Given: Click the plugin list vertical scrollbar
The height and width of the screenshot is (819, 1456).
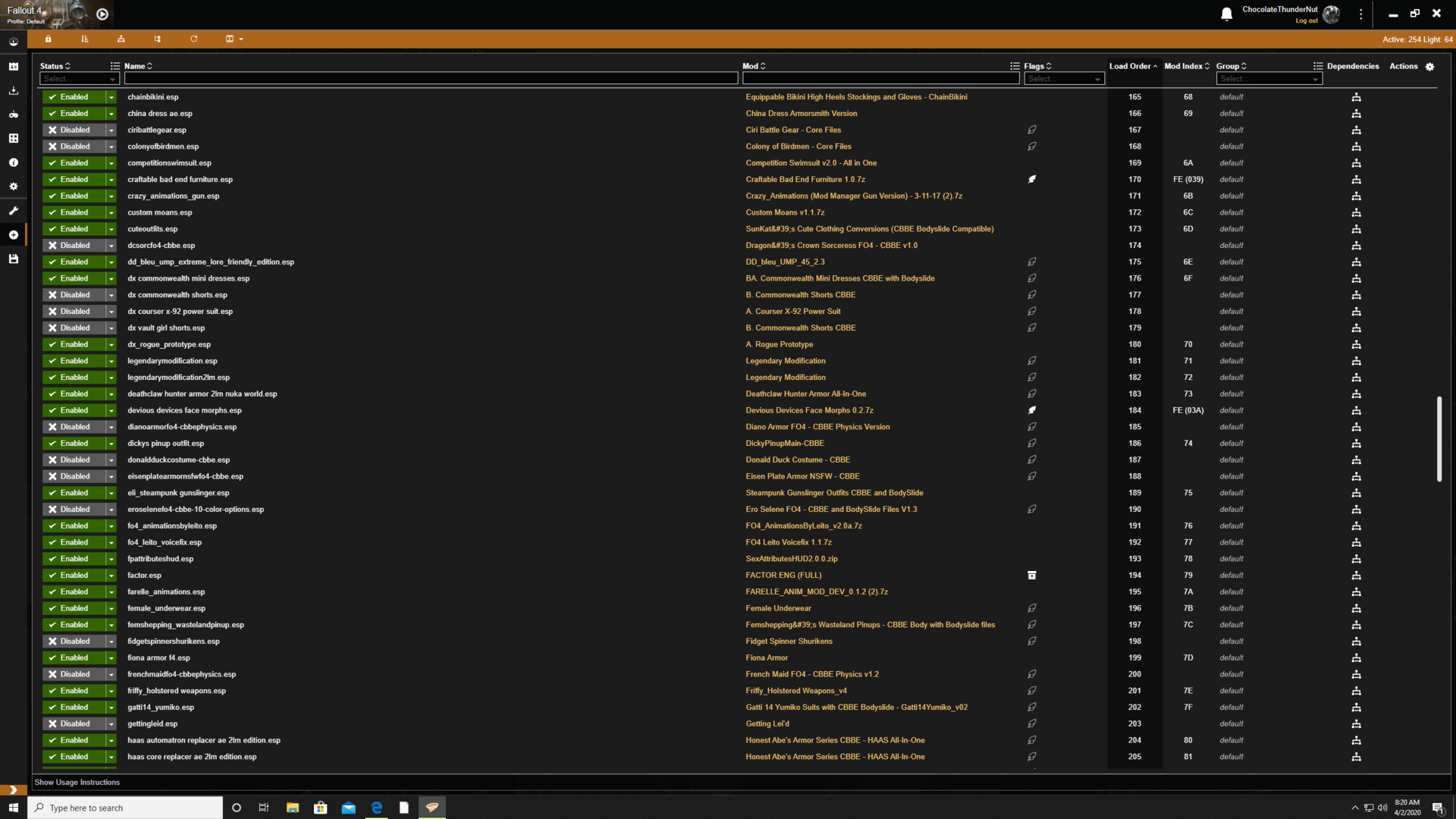Looking at the screenshot, I should click(x=1439, y=438).
